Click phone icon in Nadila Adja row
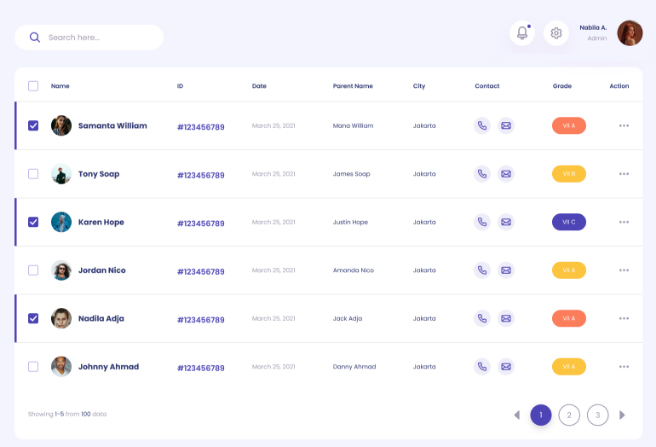656x447 pixels. [x=482, y=318]
